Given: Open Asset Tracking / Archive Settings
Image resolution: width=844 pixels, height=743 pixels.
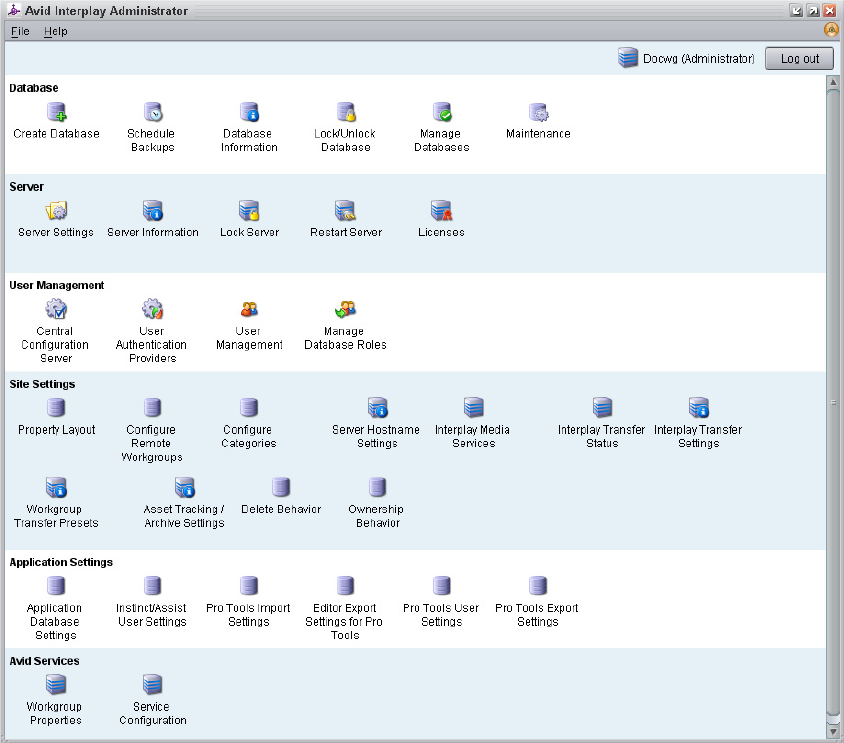Looking at the screenshot, I should [x=185, y=487].
